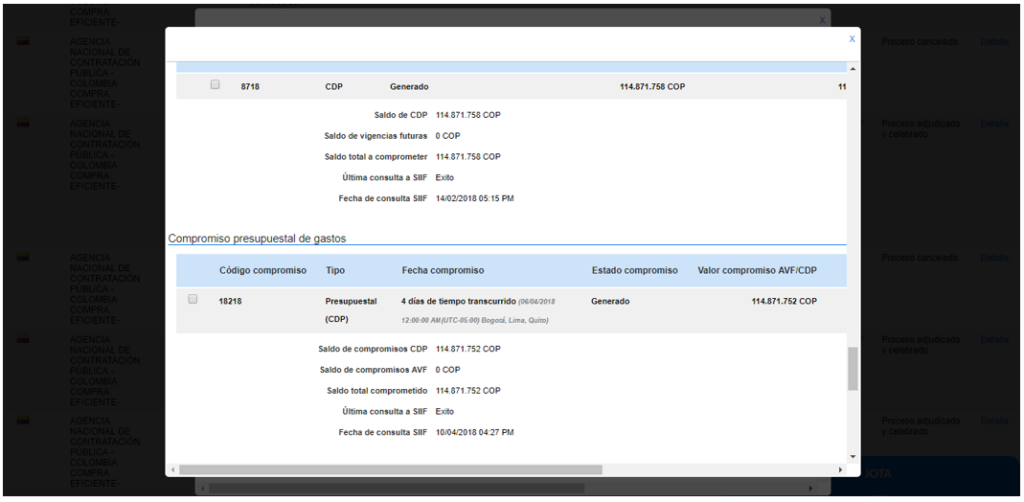
Task: Select the checkbox for compromiso 18218
Action: [x=193, y=298]
